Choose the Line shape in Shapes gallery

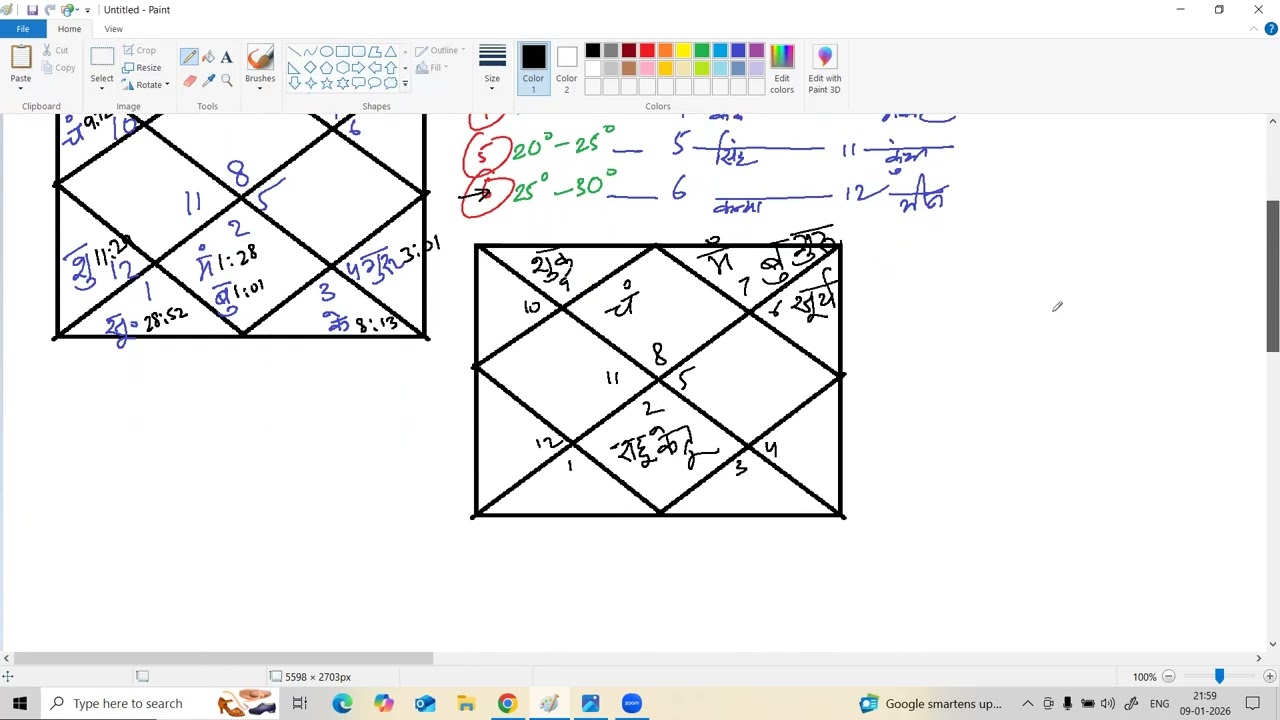(x=294, y=51)
